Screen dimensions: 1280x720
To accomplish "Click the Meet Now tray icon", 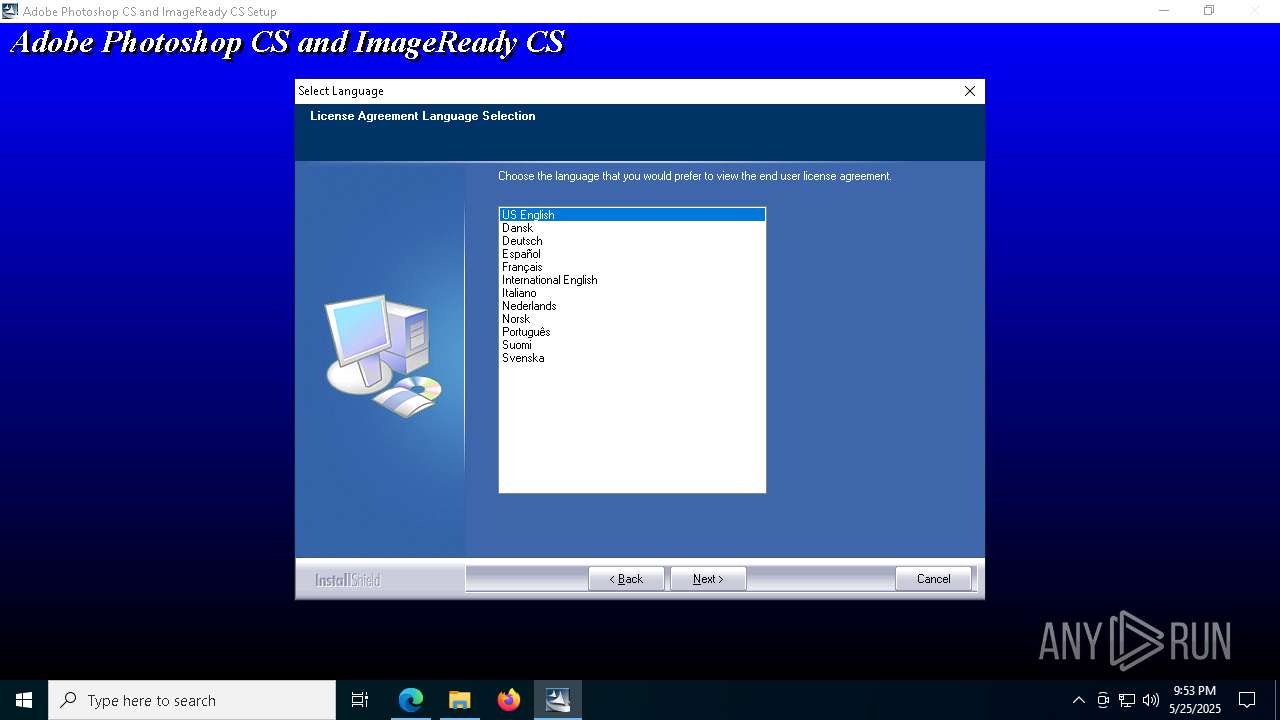I will pos(1103,700).
